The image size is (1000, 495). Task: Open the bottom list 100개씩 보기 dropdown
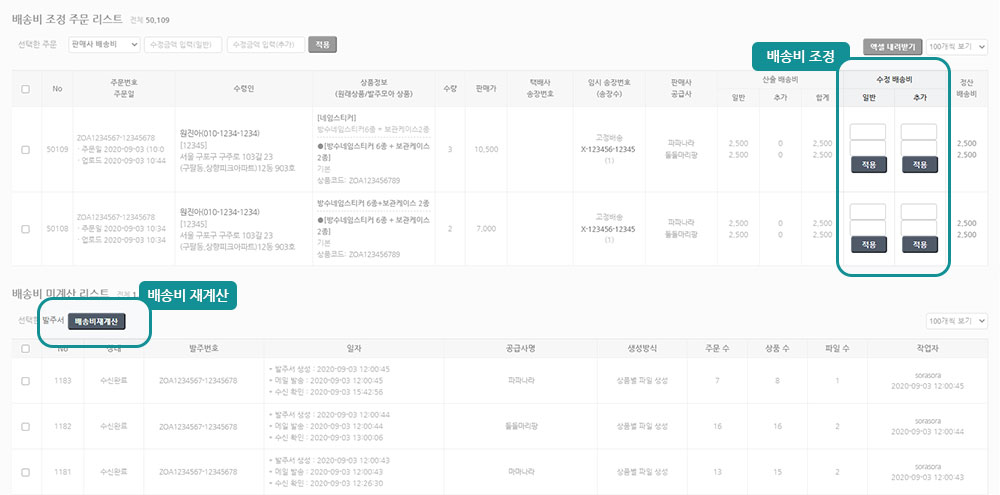[957, 322]
